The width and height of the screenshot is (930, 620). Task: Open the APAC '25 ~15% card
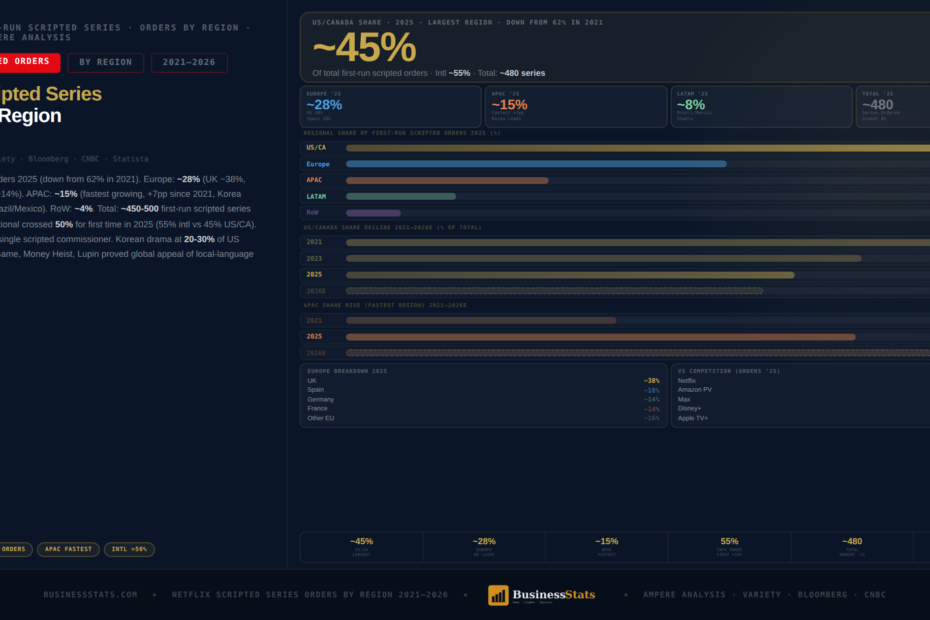coord(576,107)
